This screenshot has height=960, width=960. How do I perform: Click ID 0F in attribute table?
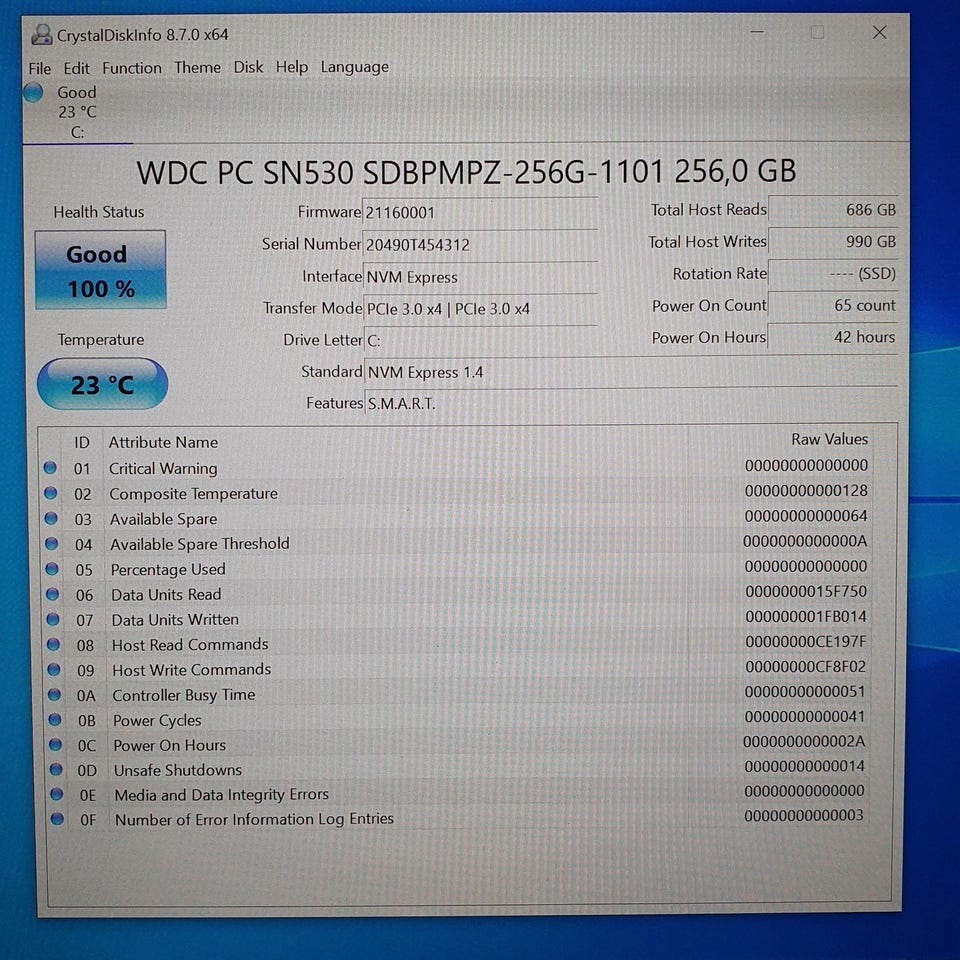coord(88,820)
